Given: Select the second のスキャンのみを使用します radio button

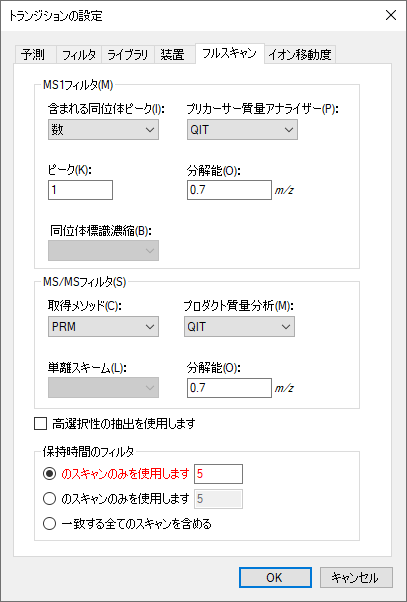Looking at the screenshot, I should coord(49,499).
